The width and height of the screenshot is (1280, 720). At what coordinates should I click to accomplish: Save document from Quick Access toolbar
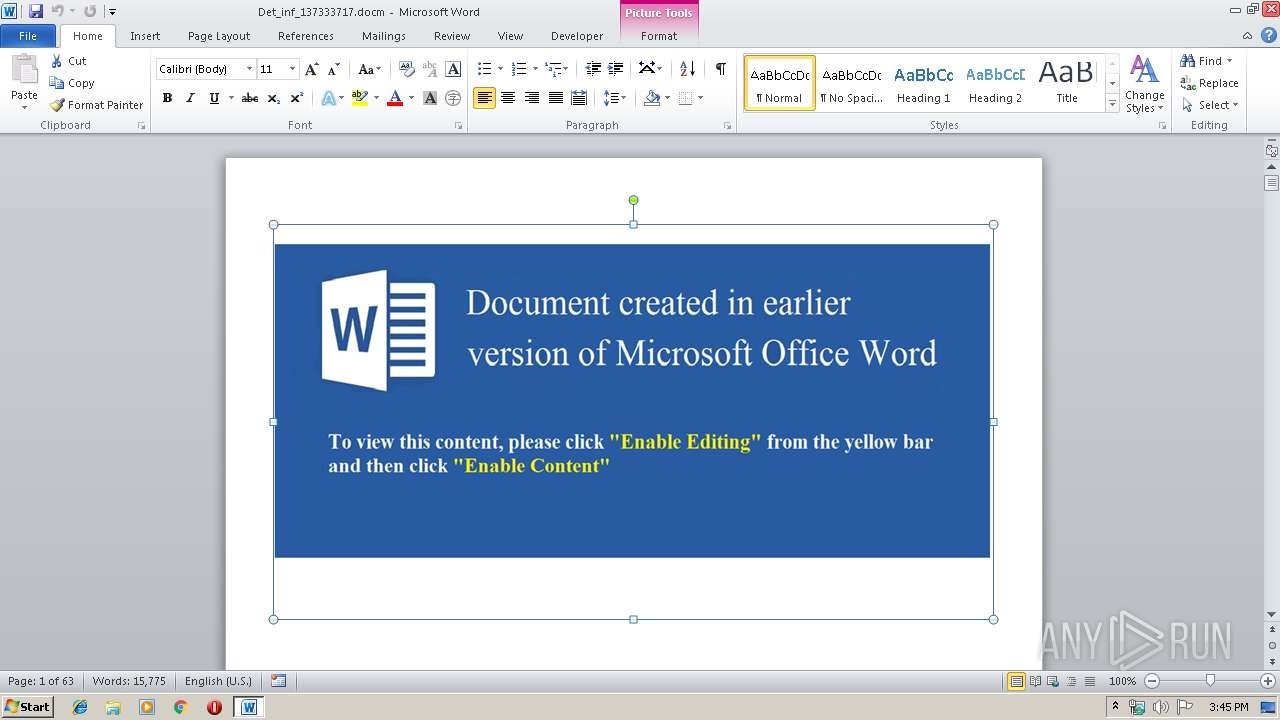[x=36, y=11]
